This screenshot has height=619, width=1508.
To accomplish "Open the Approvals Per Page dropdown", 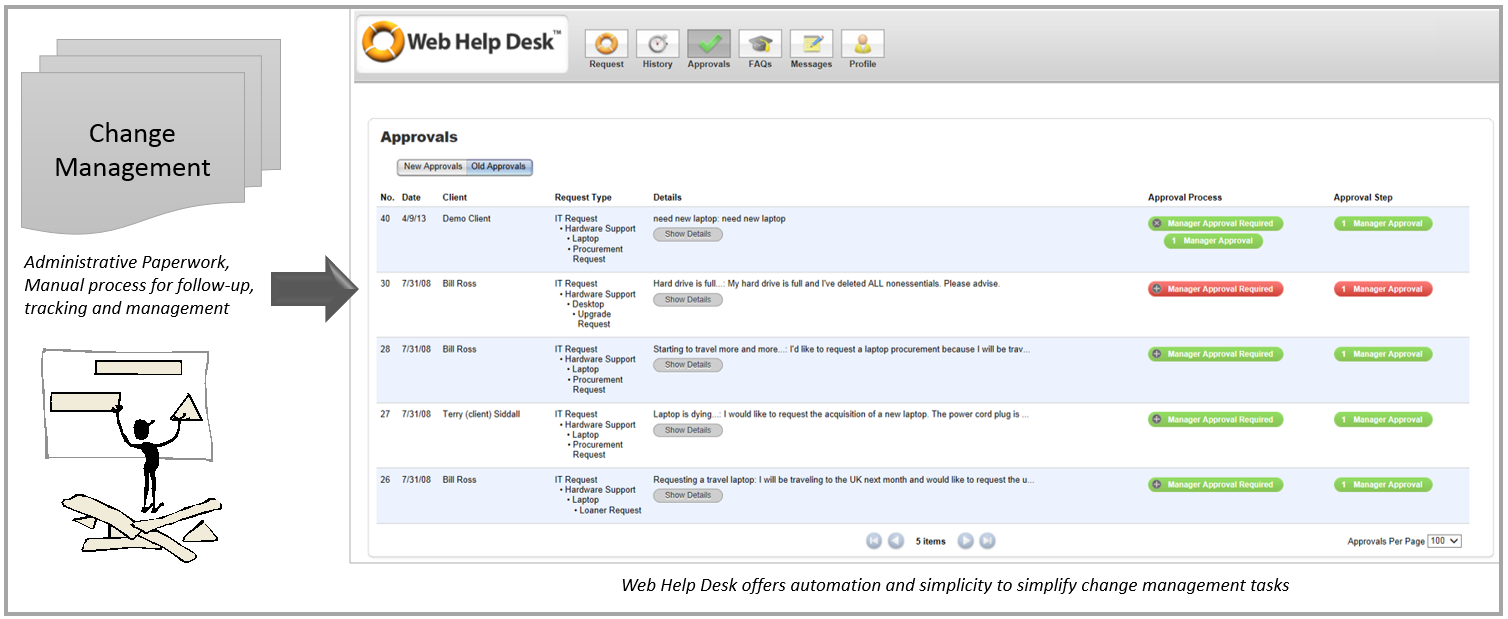I will (1445, 541).
